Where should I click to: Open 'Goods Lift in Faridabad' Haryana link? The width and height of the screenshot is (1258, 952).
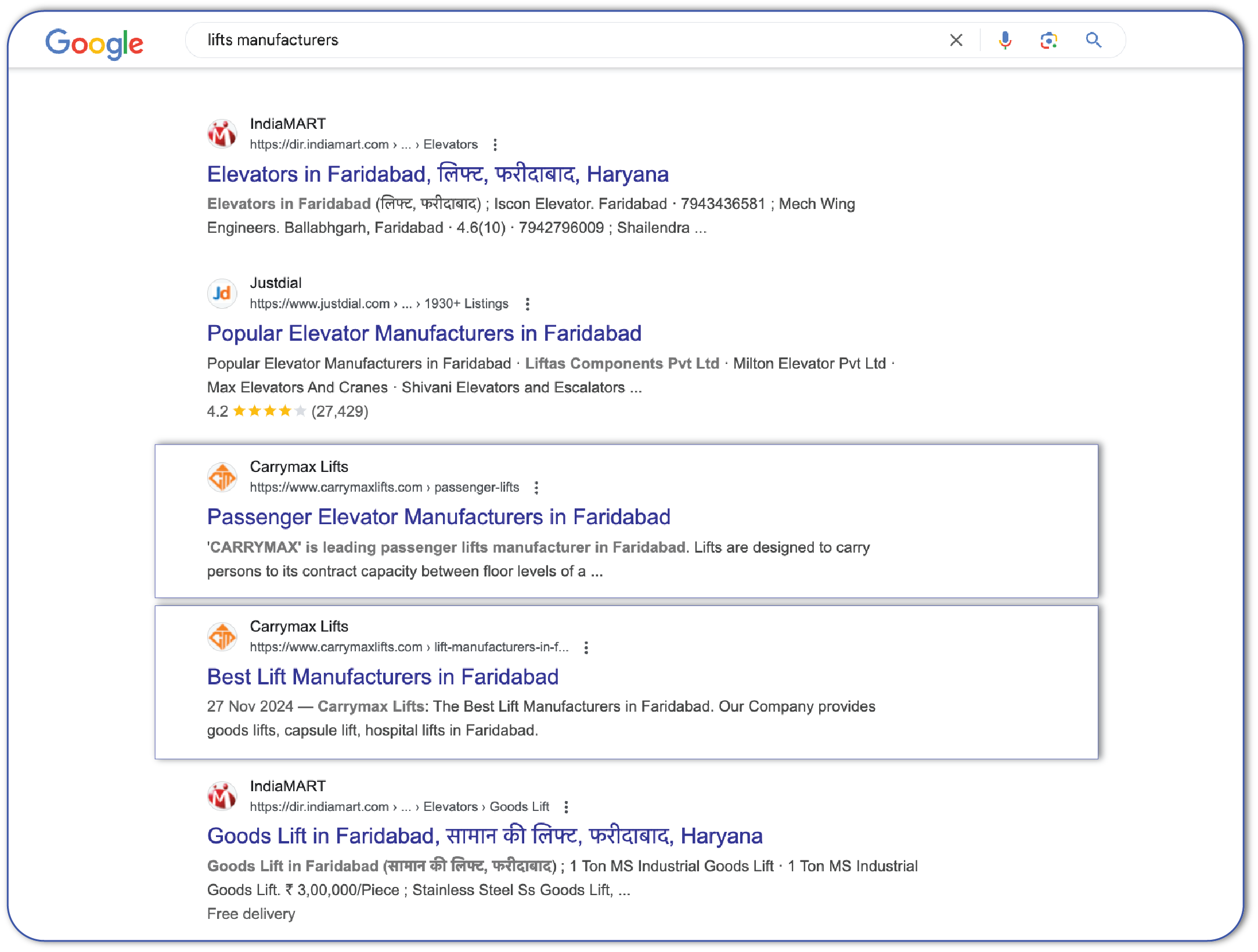[485, 836]
